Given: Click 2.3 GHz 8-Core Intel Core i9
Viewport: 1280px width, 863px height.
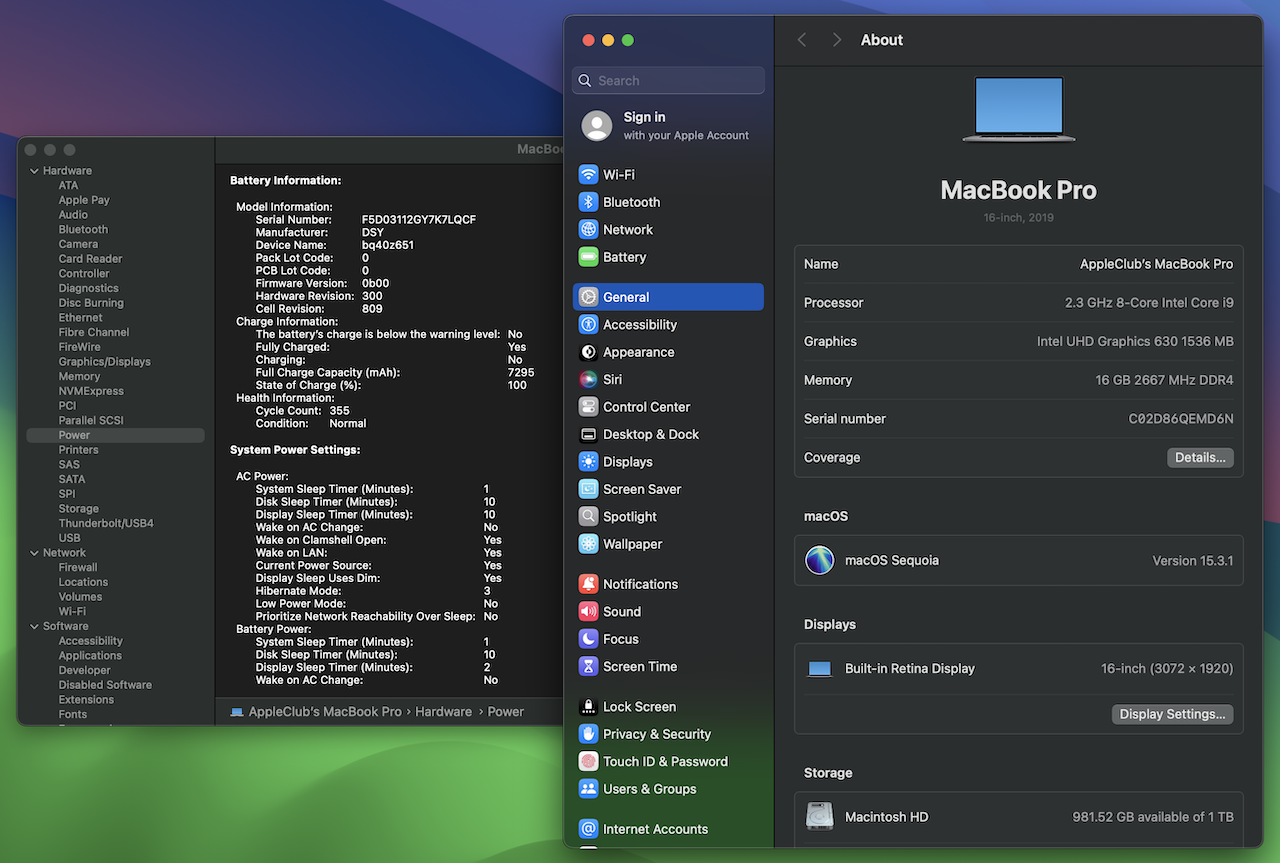Looking at the screenshot, I should [x=1149, y=303].
